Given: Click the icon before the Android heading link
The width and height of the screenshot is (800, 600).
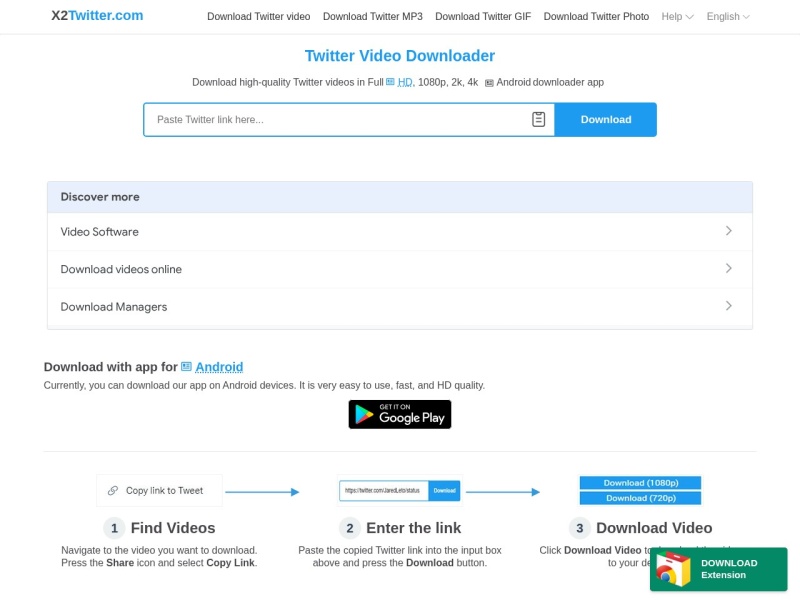Looking at the screenshot, I should tap(186, 367).
